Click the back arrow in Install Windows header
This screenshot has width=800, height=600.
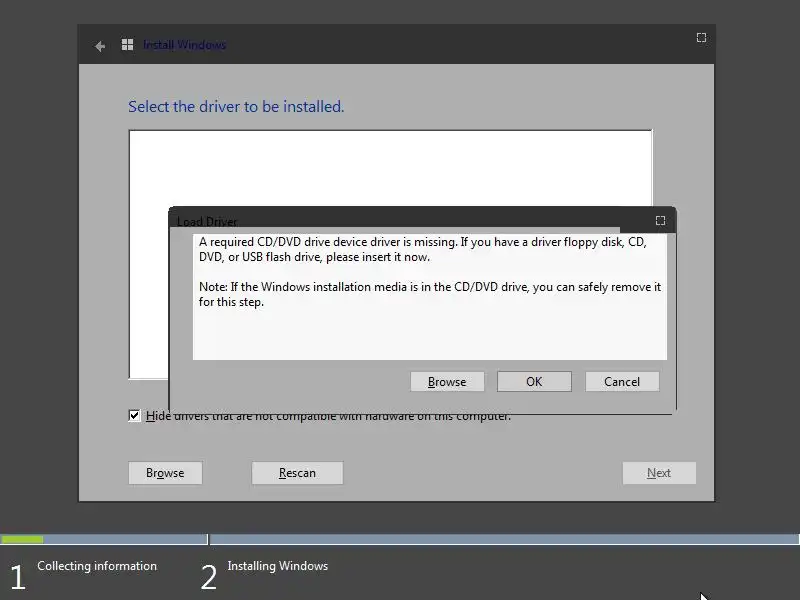[x=100, y=46]
